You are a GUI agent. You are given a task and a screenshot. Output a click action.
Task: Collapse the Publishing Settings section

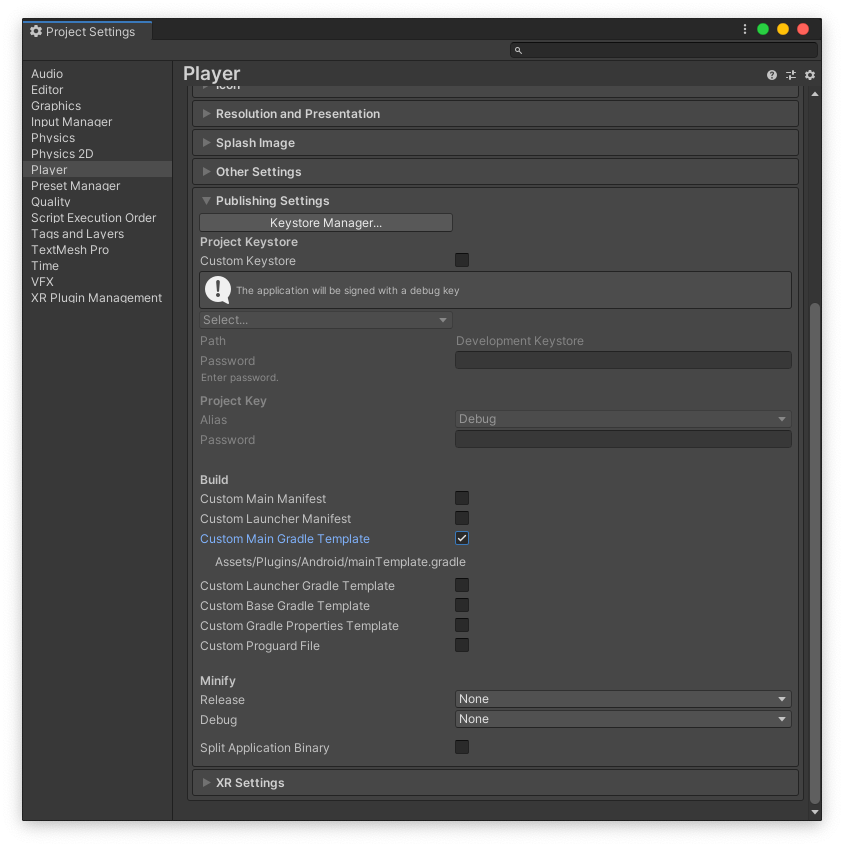pyautogui.click(x=206, y=200)
